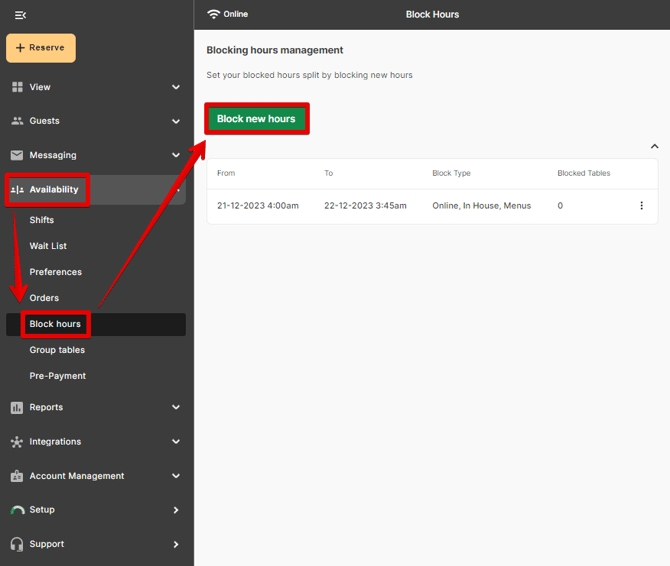Click the Block new hours button
Screen dimensions: 670x566
(x=256, y=119)
